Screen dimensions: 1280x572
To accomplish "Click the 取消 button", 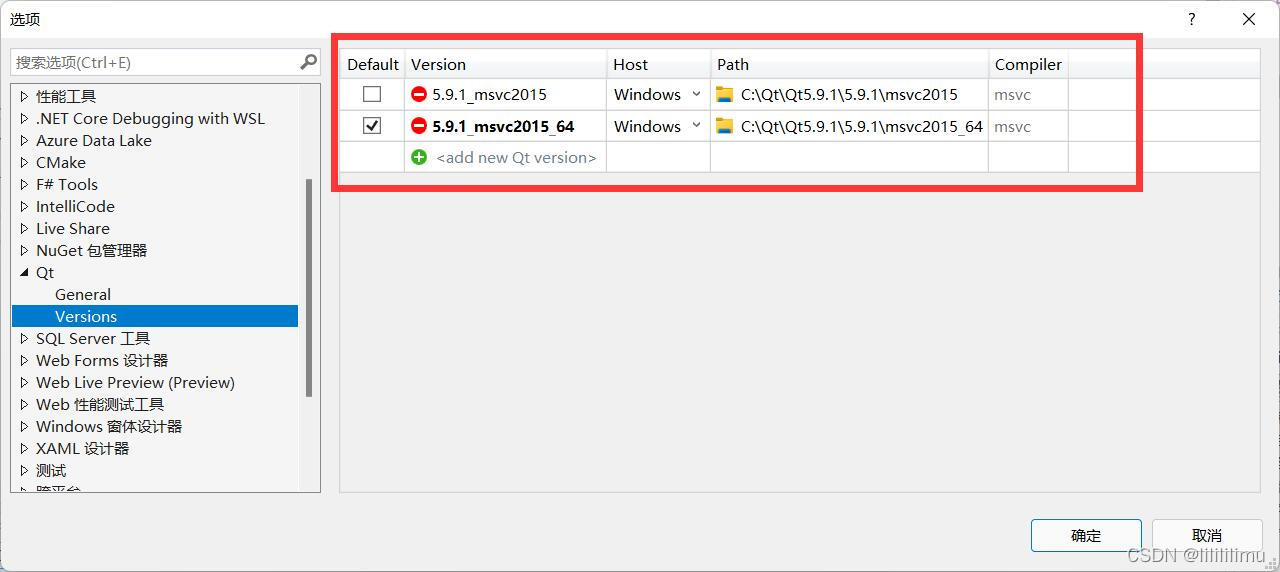I will (x=1207, y=535).
